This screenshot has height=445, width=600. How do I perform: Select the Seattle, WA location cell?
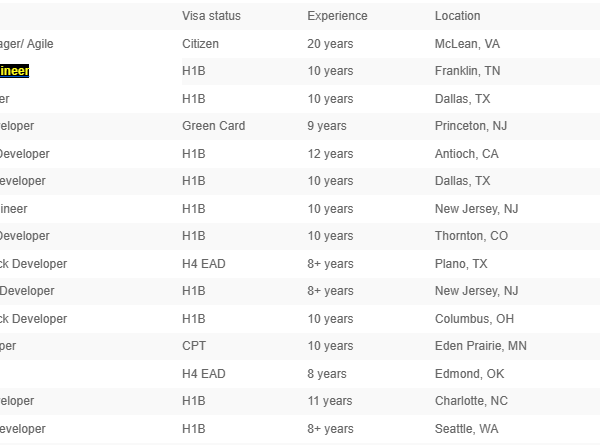(x=466, y=429)
